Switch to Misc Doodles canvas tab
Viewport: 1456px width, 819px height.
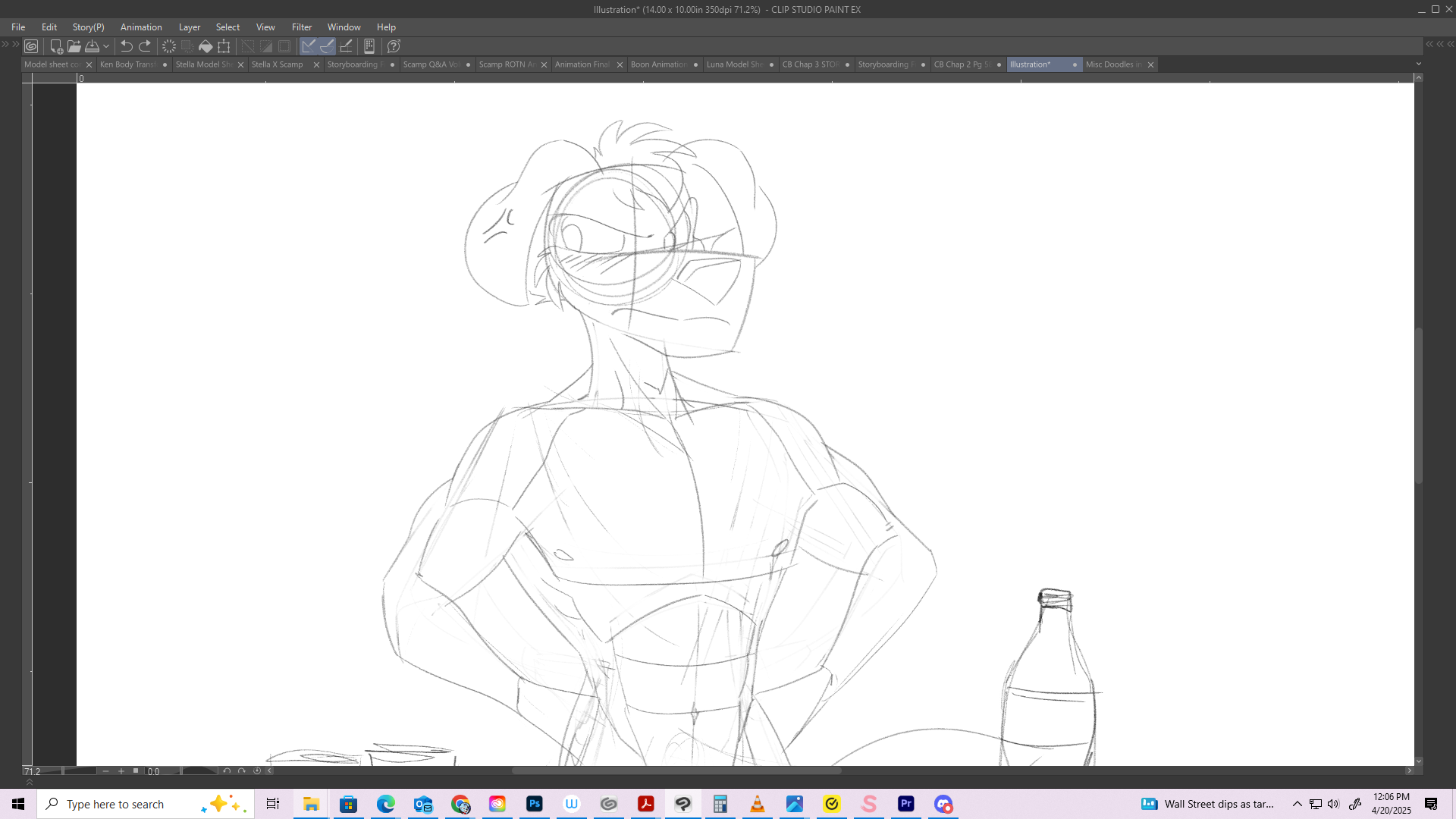point(1112,64)
